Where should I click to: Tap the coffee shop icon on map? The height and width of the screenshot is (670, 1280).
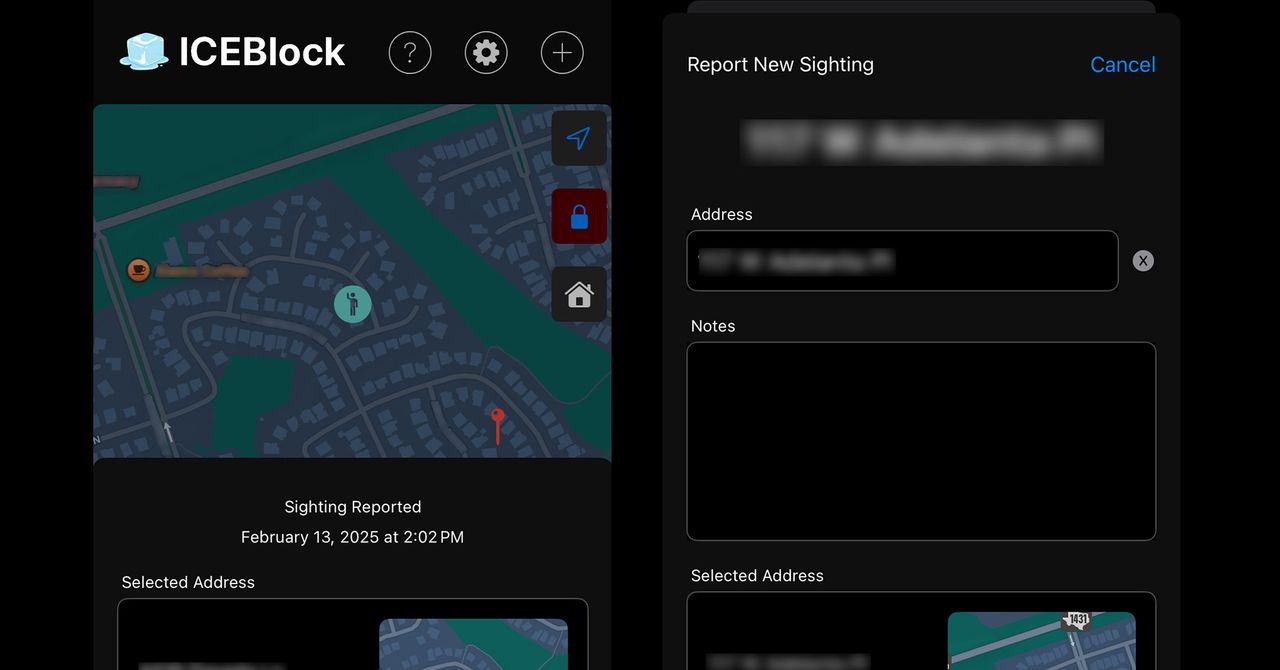pos(138,270)
